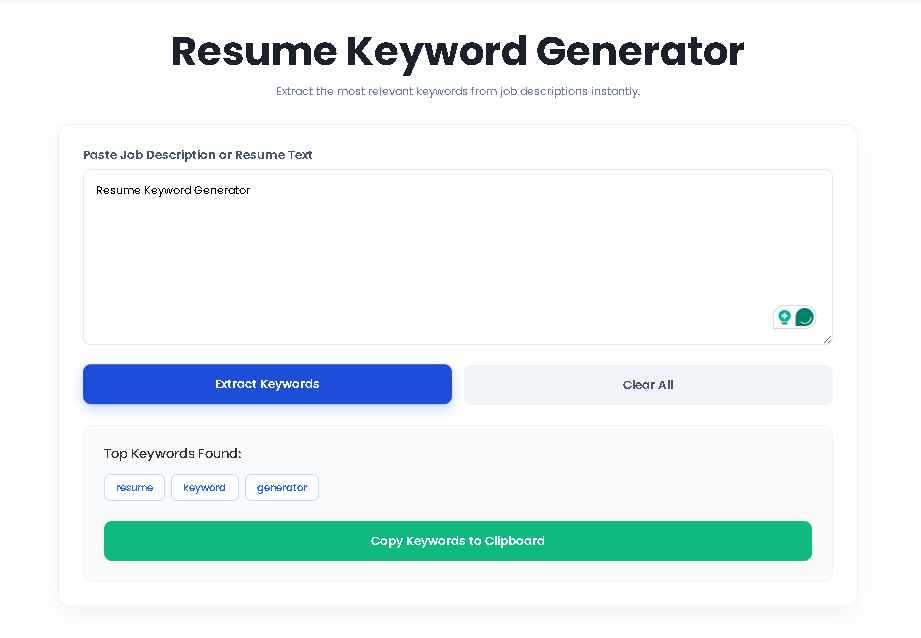Screen dimensions: 921x638
Task: Click the 'Resume Keyword Generator' page heading
Action: tap(458, 51)
